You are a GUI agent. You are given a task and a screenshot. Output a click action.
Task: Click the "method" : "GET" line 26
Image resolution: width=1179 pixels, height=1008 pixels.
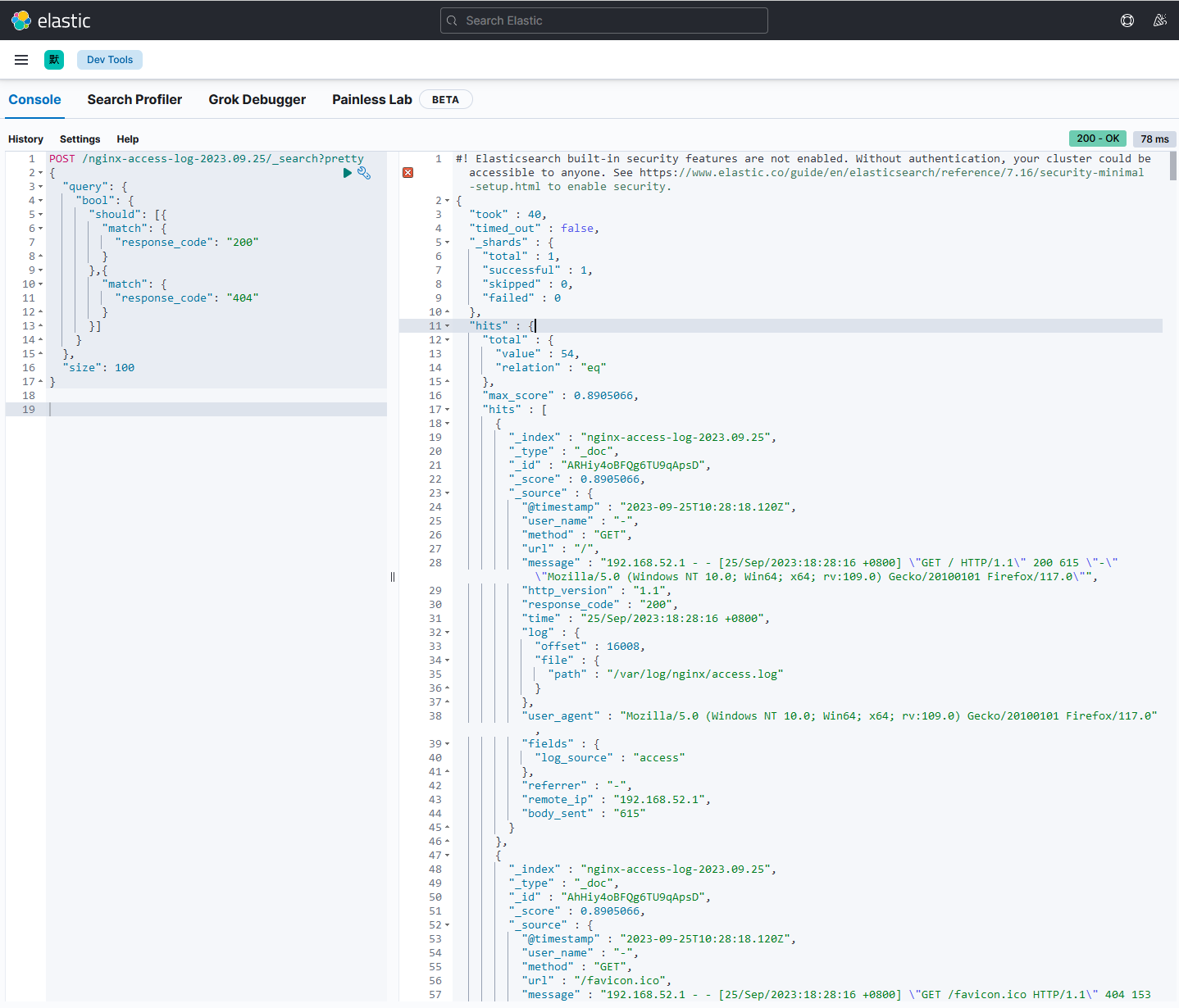[577, 535]
